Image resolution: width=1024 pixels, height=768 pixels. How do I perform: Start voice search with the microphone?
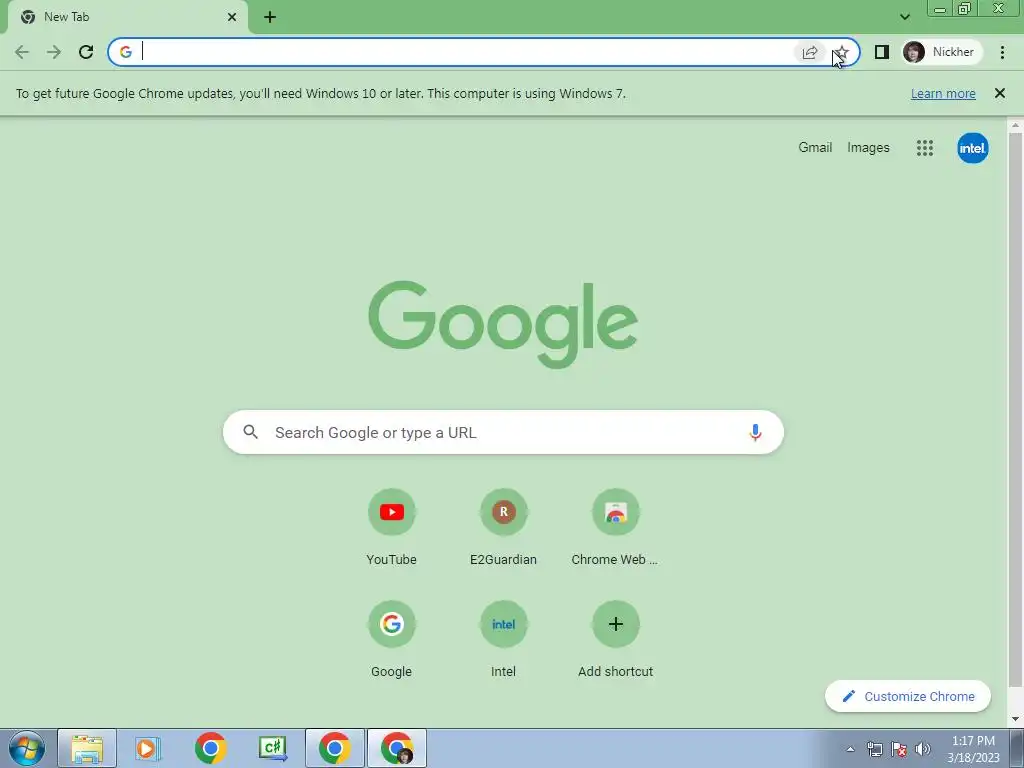pos(755,432)
